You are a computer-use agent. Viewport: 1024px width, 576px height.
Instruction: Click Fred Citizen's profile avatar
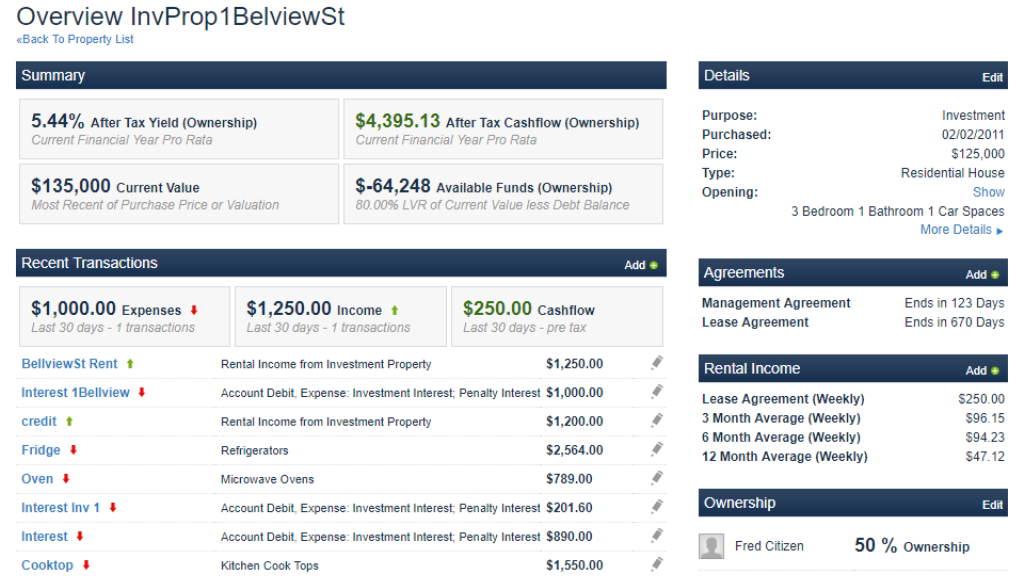(x=712, y=545)
